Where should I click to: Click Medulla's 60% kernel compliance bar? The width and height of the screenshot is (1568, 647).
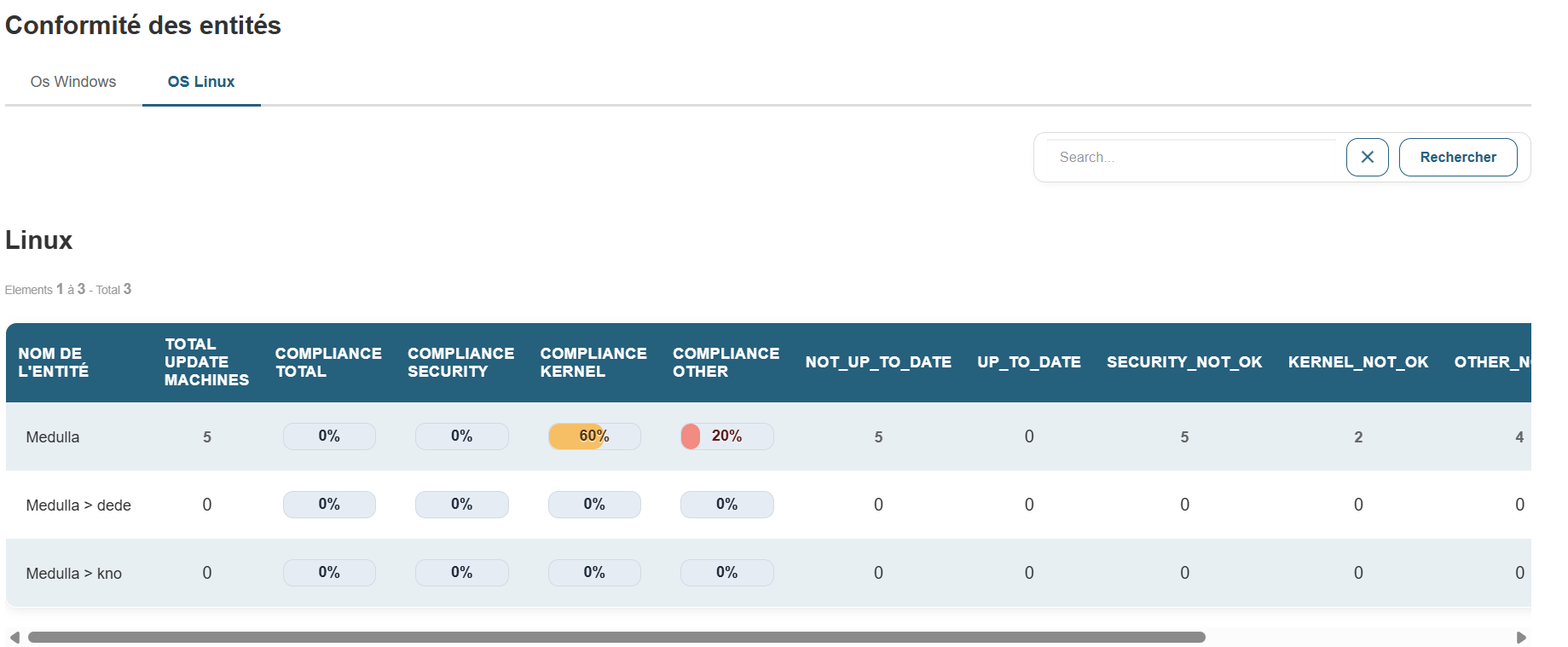(594, 436)
